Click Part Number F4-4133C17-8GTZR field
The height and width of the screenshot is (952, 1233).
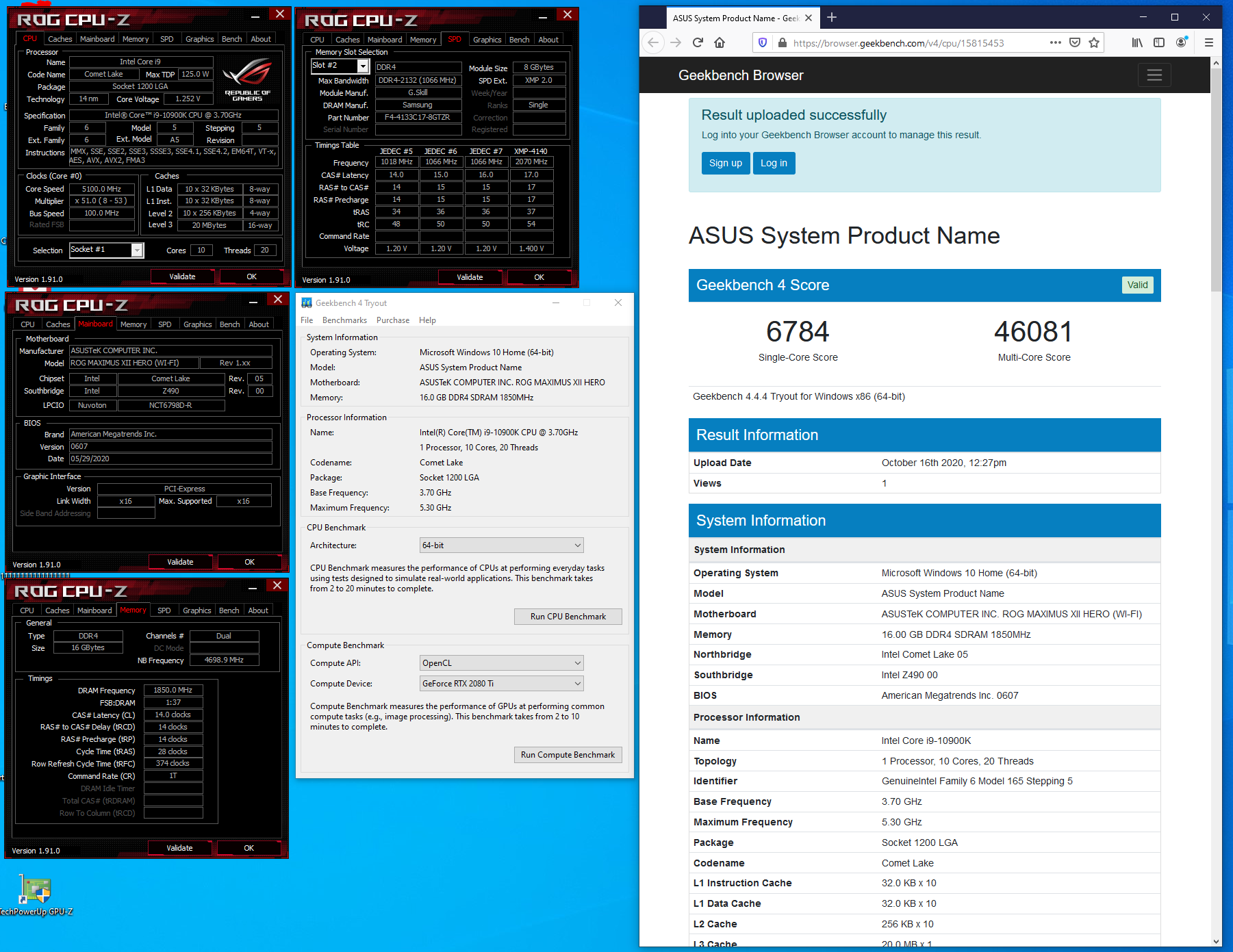(418, 117)
